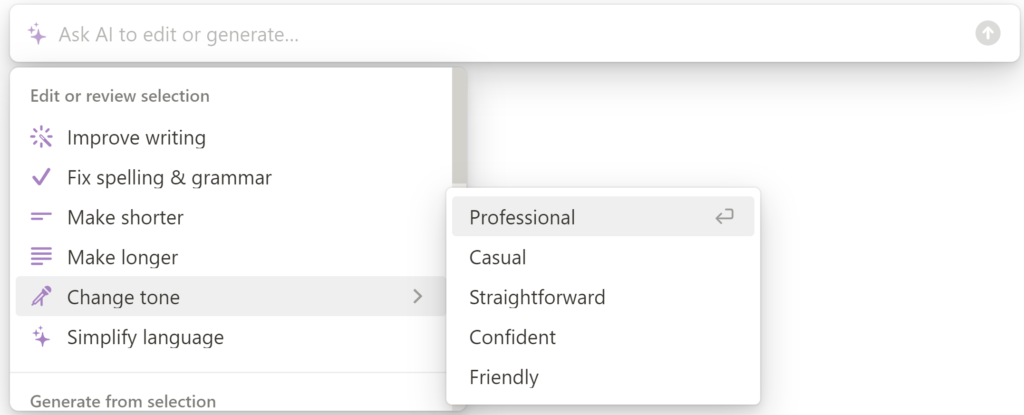
Task: Choose the Confident tone
Action: point(603,337)
